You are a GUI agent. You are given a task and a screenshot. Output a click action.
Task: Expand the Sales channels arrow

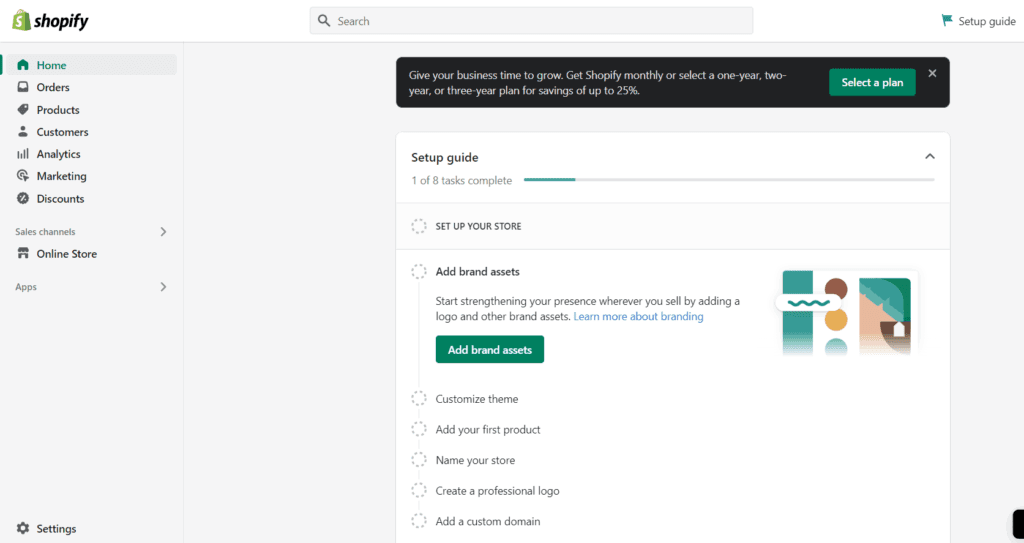(x=163, y=232)
